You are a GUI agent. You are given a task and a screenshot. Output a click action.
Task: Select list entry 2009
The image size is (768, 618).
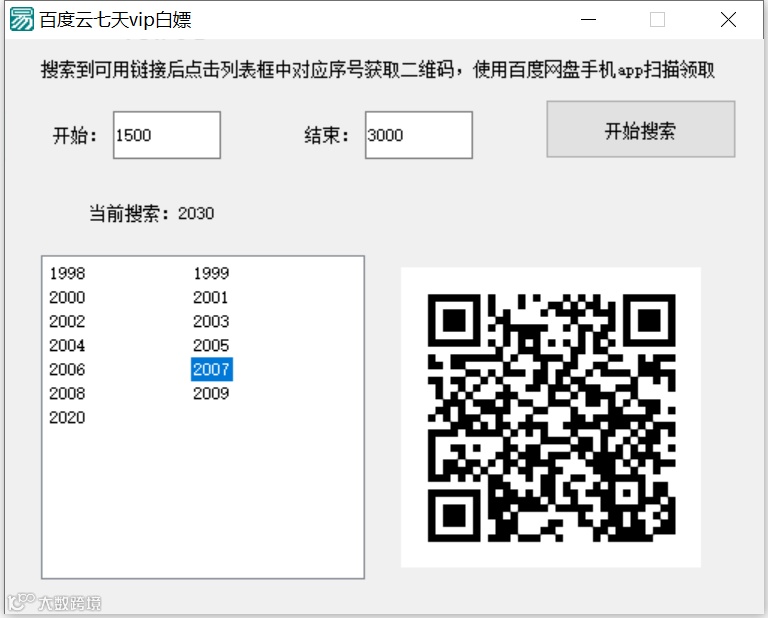tap(211, 393)
